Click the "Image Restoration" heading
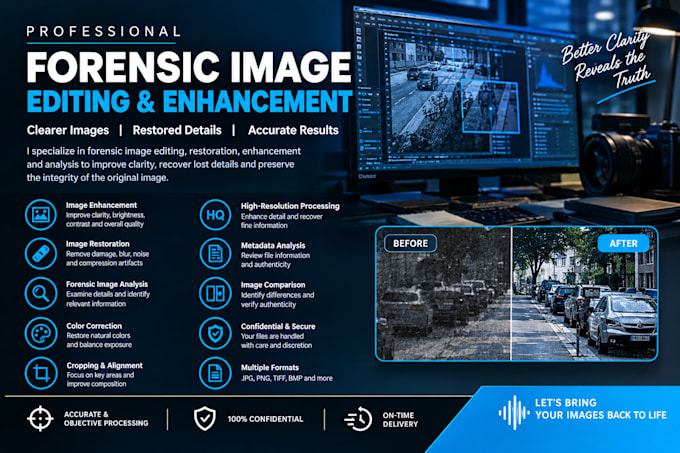 98,244
